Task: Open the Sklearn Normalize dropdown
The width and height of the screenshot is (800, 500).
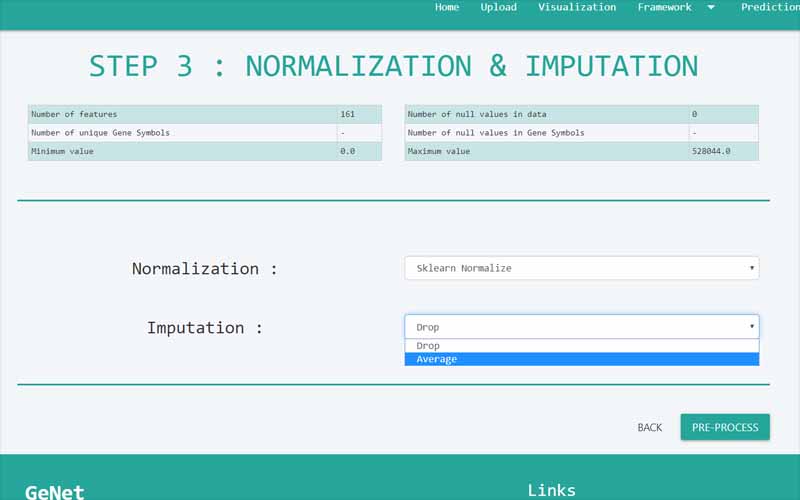Action: pyautogui.click(x=581, y=268)
